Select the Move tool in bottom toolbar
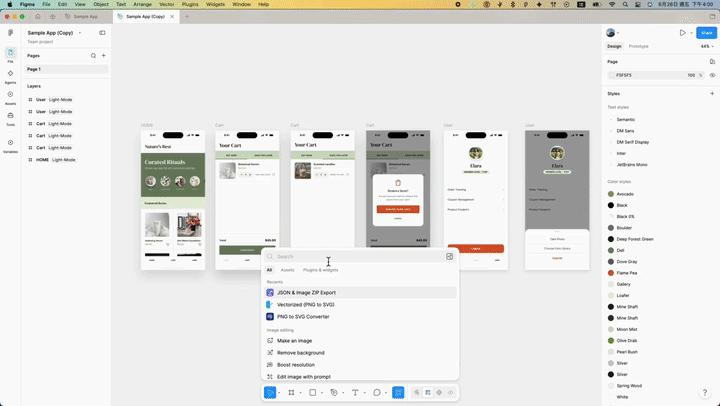Viewport: 720px width, 406px height. tap(270, 392)
